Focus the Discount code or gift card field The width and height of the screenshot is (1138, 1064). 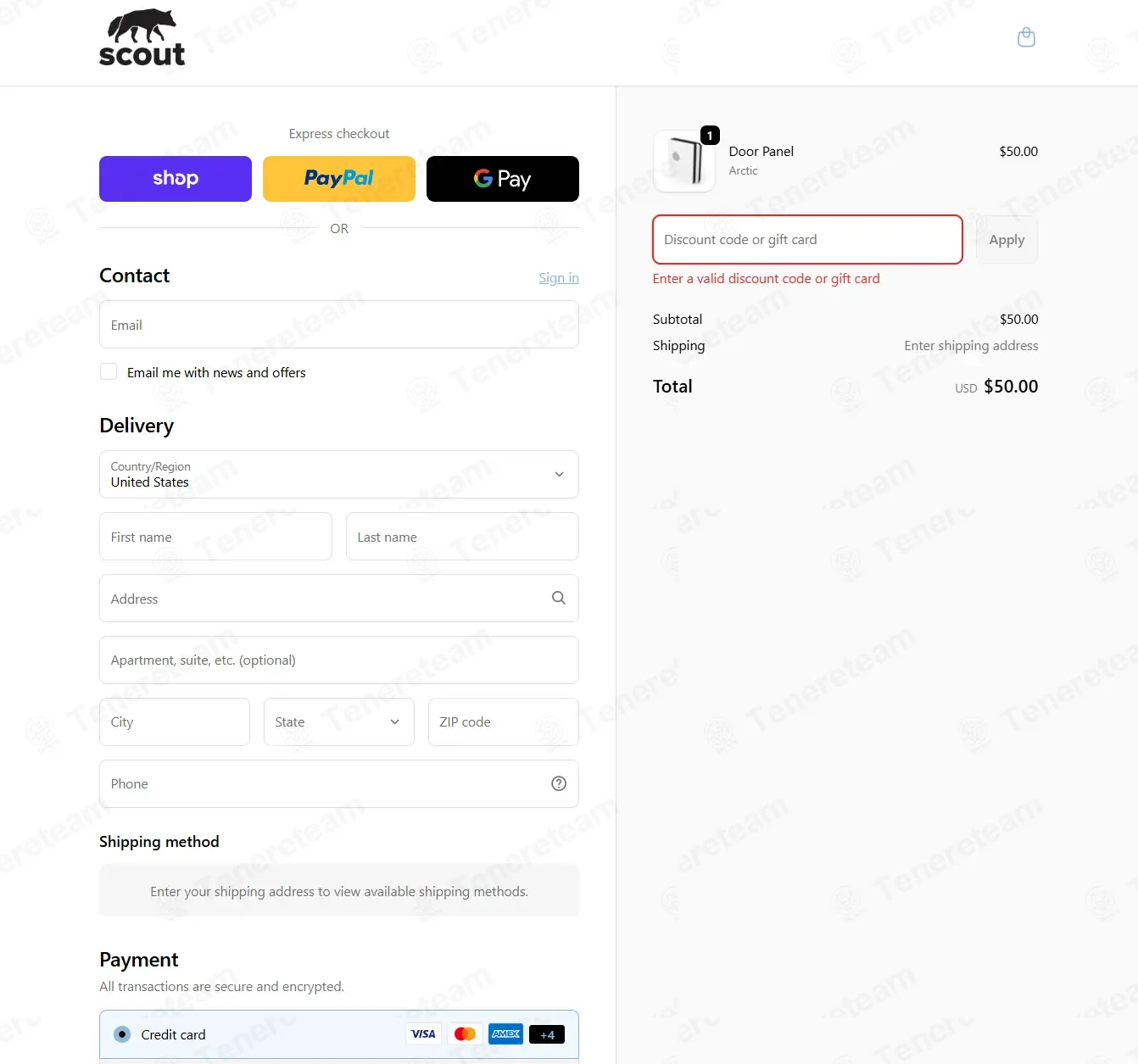807,240
